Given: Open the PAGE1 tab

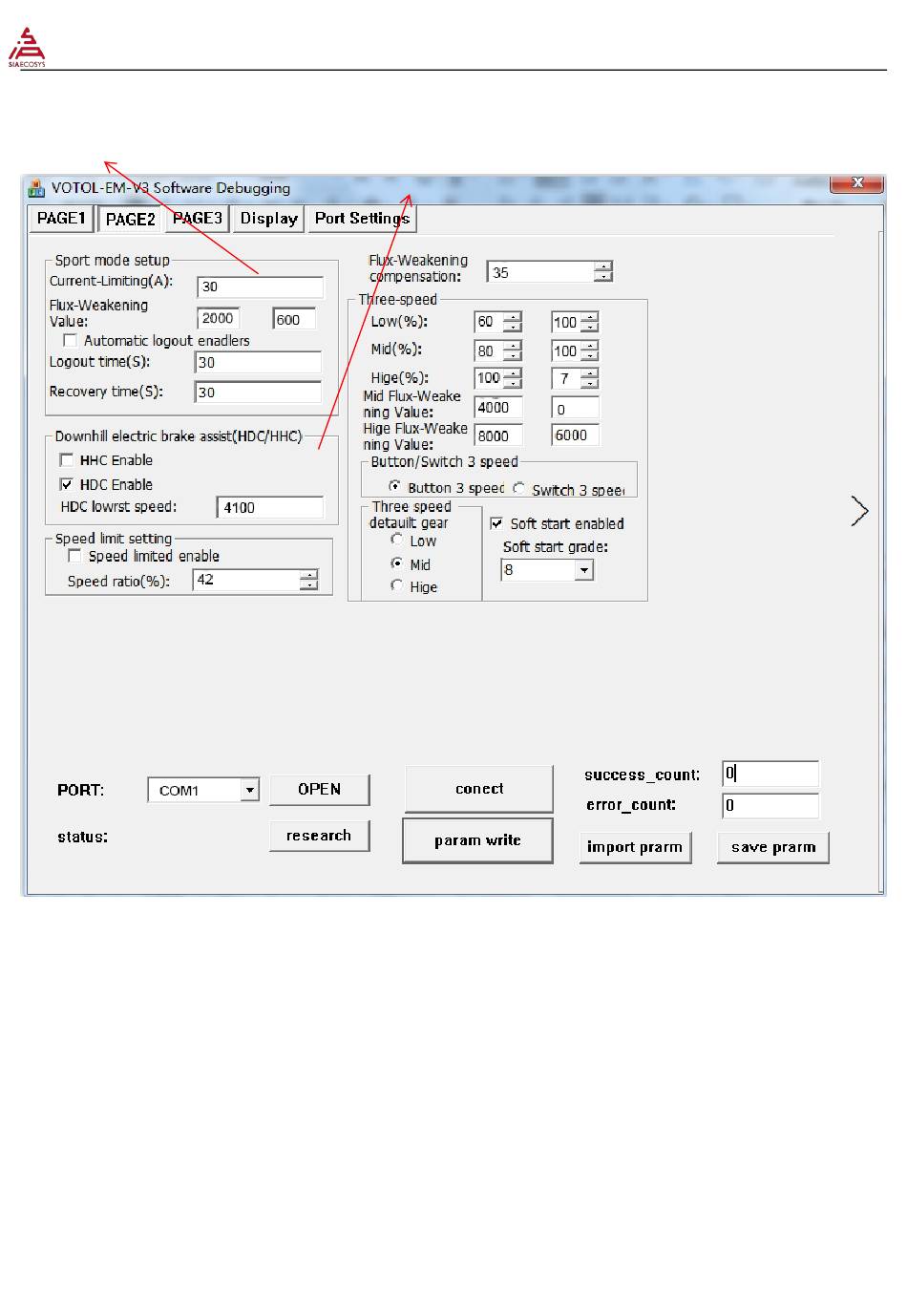Looking at the screenshot, I should [61, 219].
